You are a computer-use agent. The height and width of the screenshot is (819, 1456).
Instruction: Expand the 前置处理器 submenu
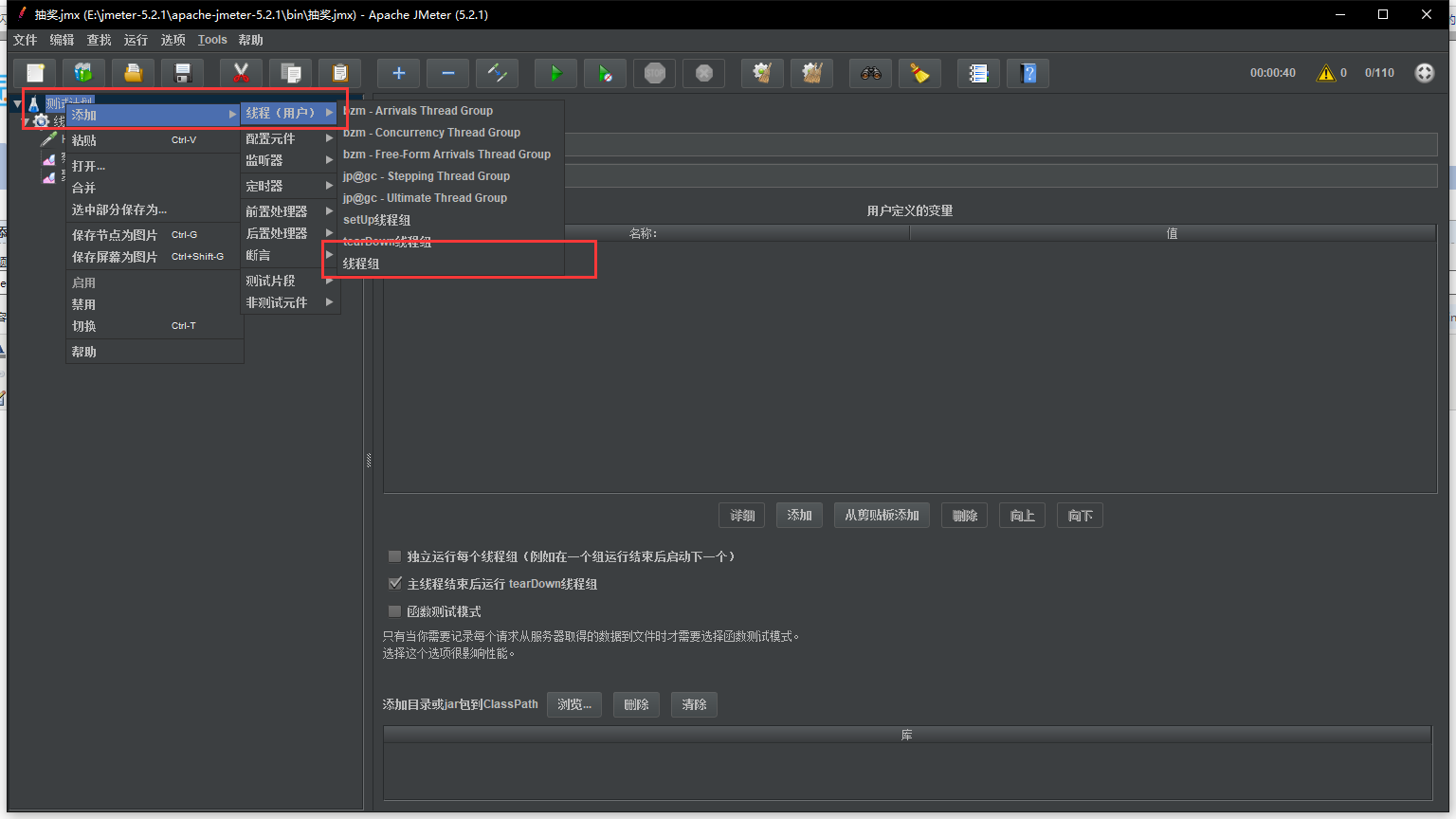[x=289, y=211]
